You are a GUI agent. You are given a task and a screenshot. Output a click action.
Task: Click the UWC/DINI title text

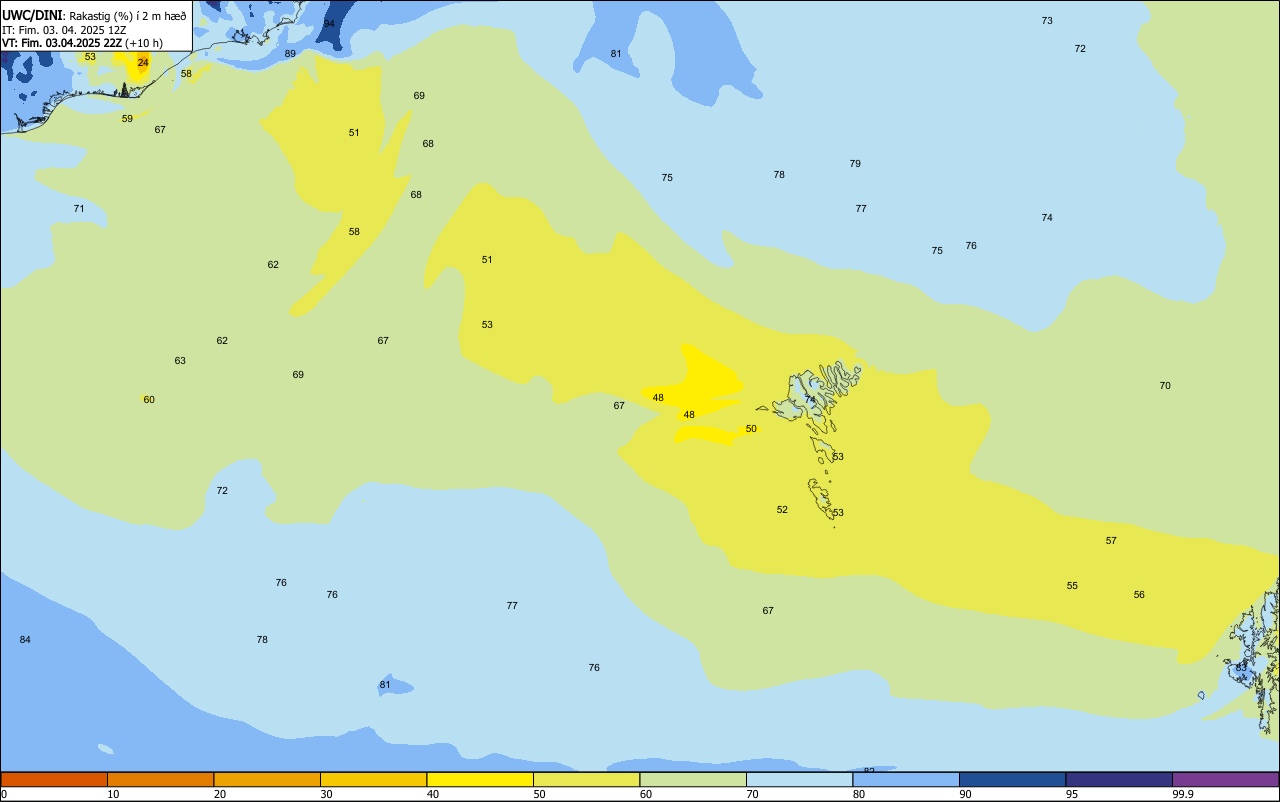pos(32,16)
